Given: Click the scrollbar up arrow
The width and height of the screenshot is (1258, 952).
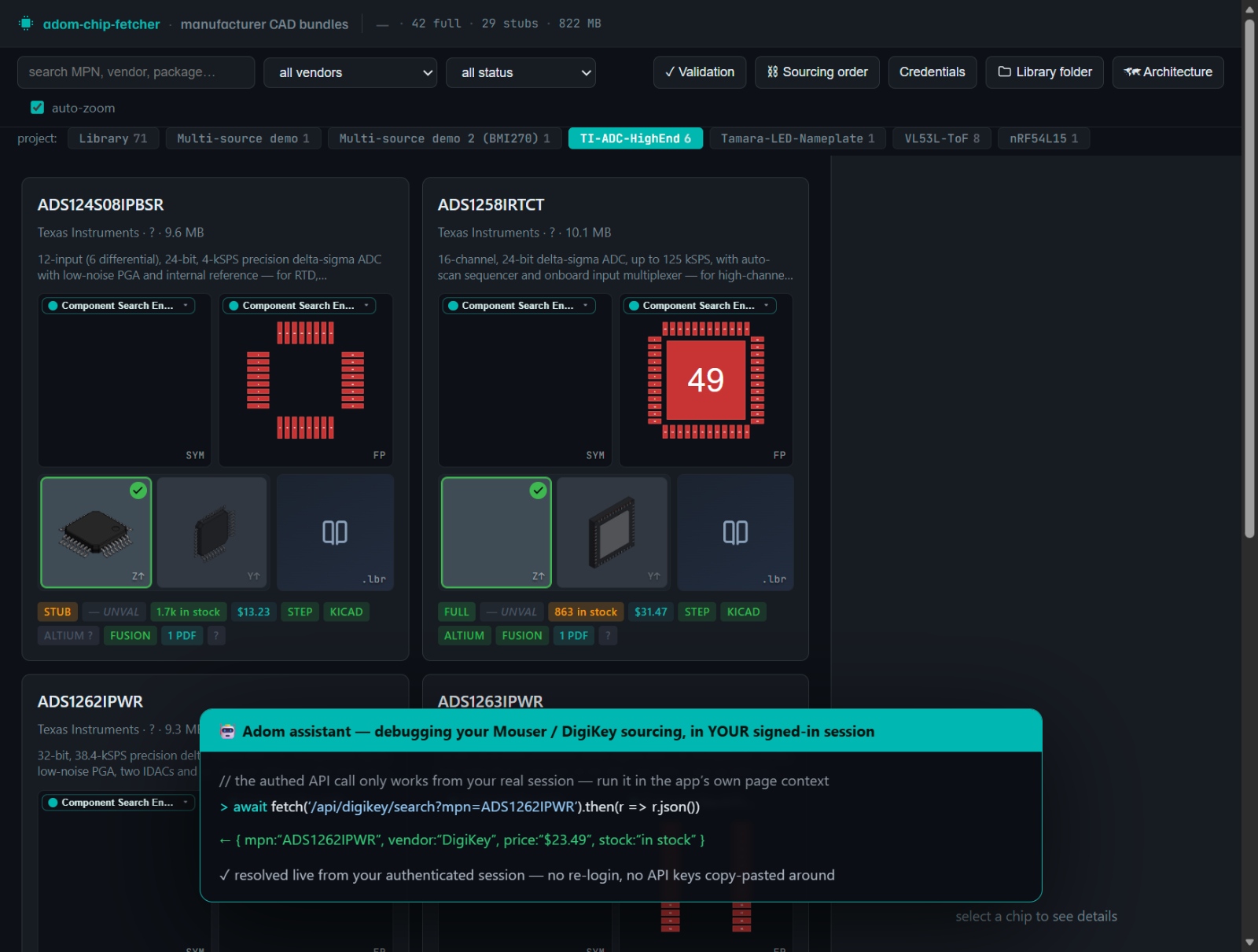Looking at the screenshot, I should pos(1249,9).
